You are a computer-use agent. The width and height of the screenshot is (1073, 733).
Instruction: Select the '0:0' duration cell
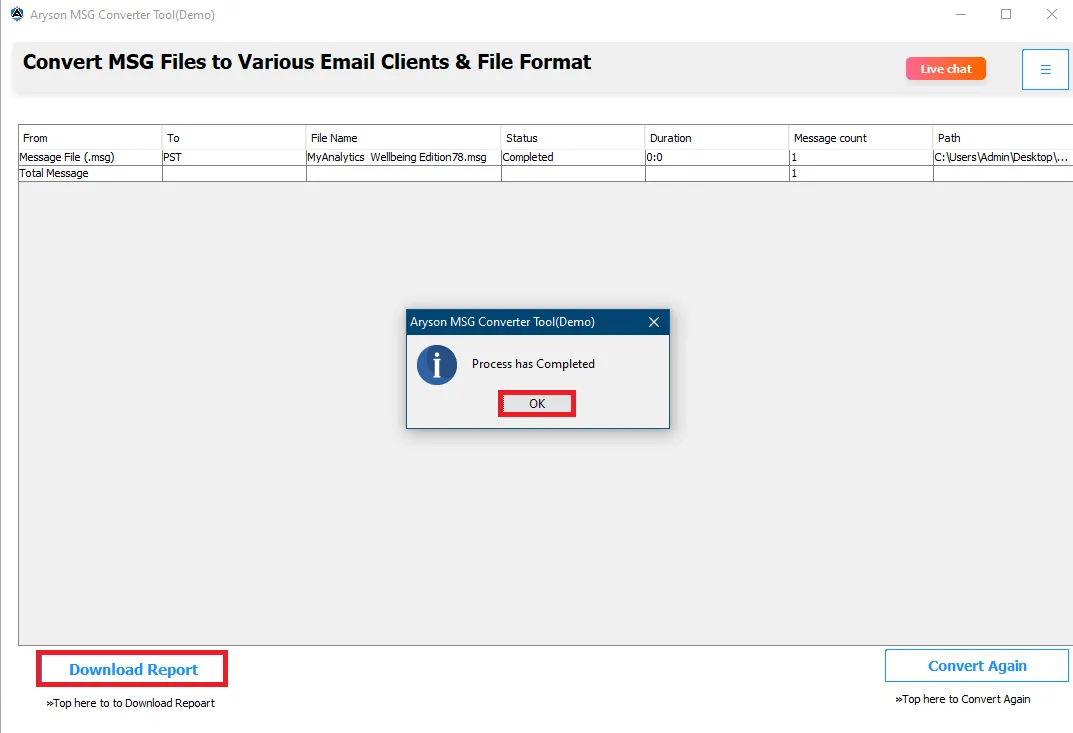[716, 157]
